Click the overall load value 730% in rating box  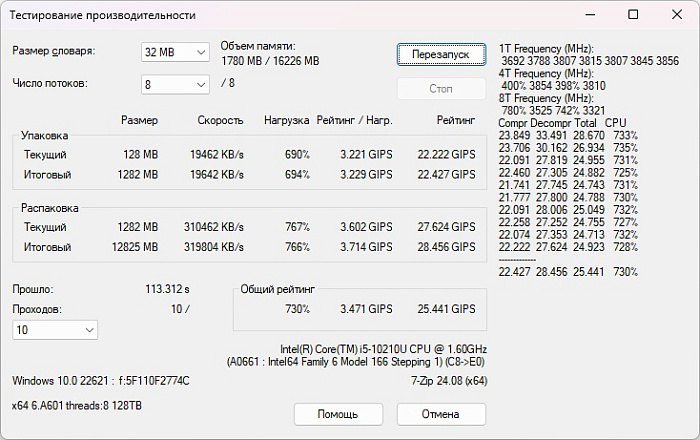297,309
